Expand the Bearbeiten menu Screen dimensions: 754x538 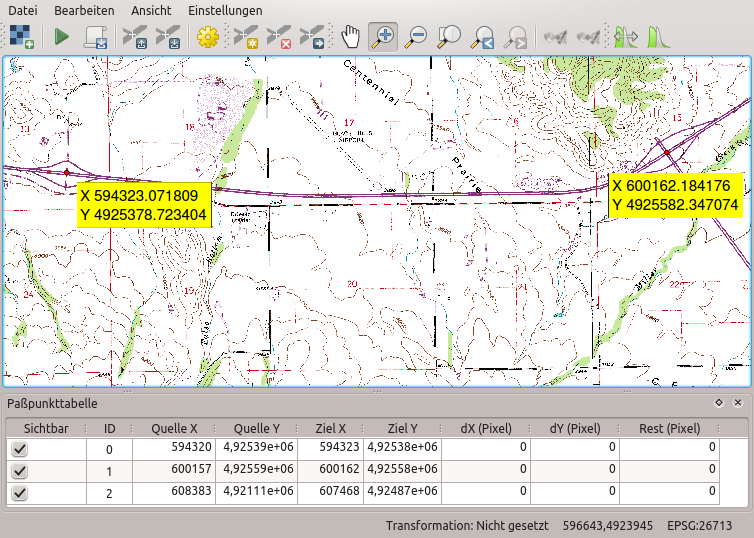coord(84,10)
